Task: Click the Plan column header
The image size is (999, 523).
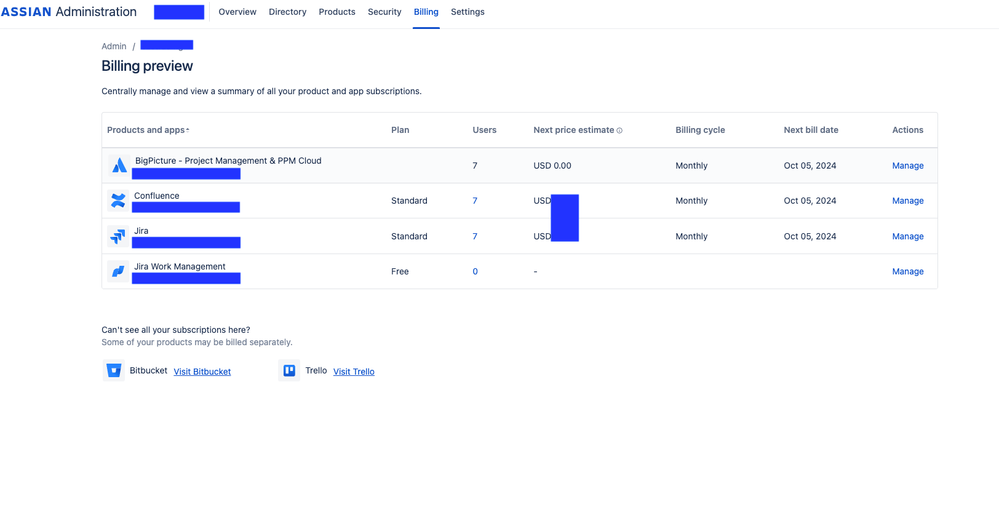Action: 400,130
